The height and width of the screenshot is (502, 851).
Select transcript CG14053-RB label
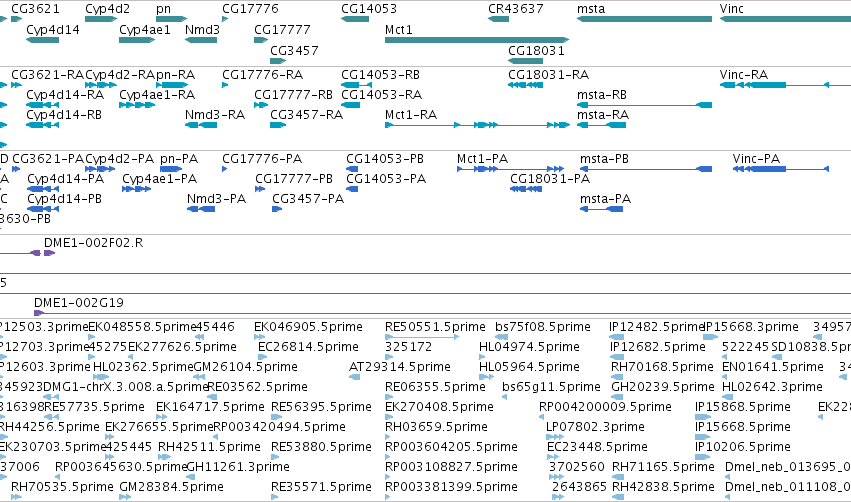click(380, 75)
